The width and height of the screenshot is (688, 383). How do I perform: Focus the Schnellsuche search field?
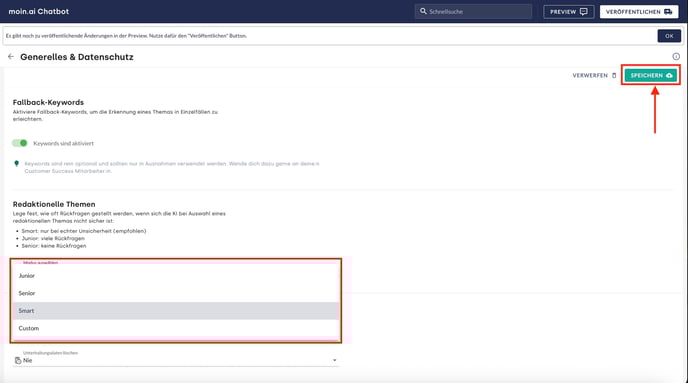pos(473,11)
